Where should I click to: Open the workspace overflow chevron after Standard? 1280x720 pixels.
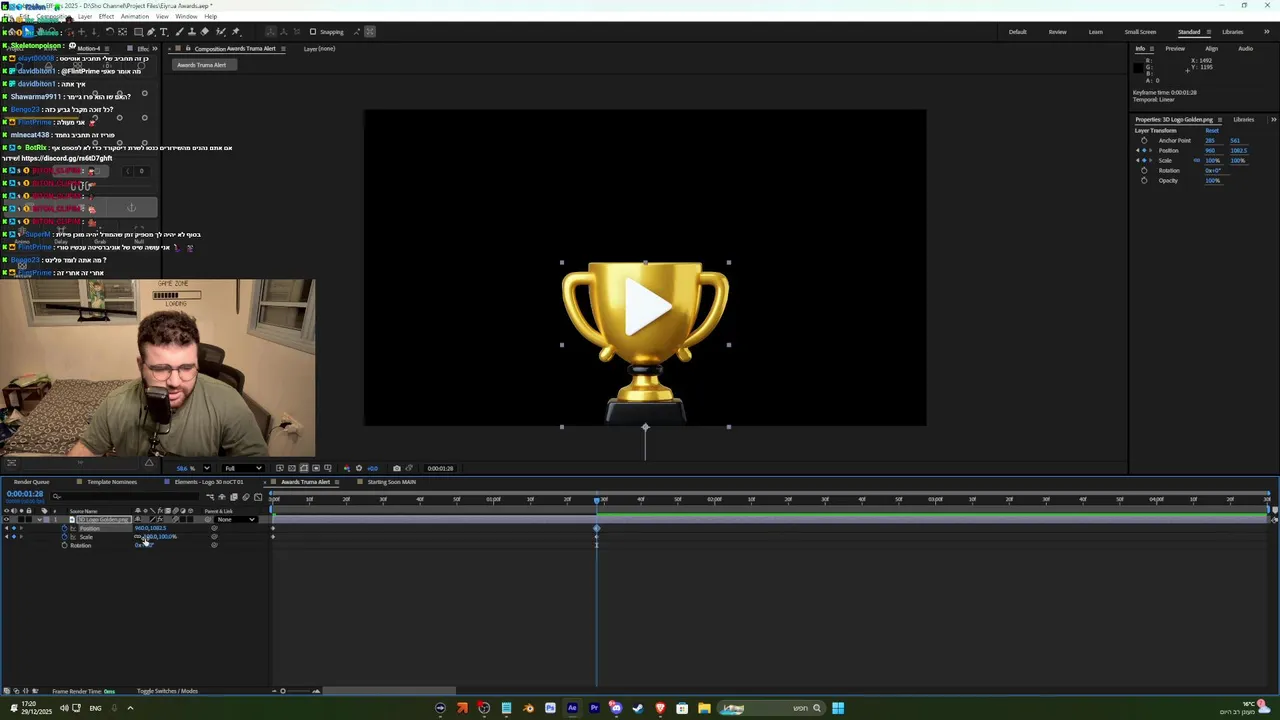click(1267, 32)
